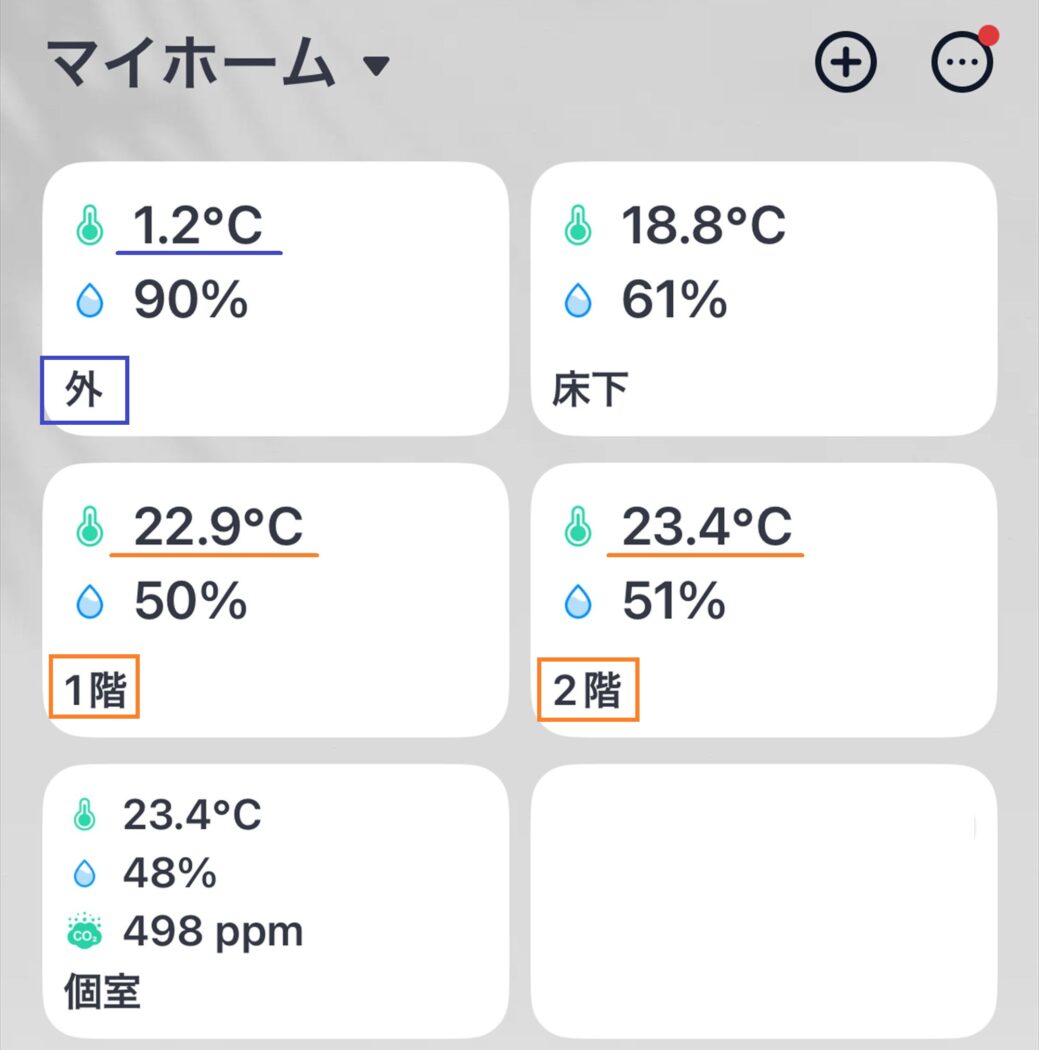Screen dimensions: 1039x1050
Task: Click humidity droplet icon on 床下 card
Action: 578,301
